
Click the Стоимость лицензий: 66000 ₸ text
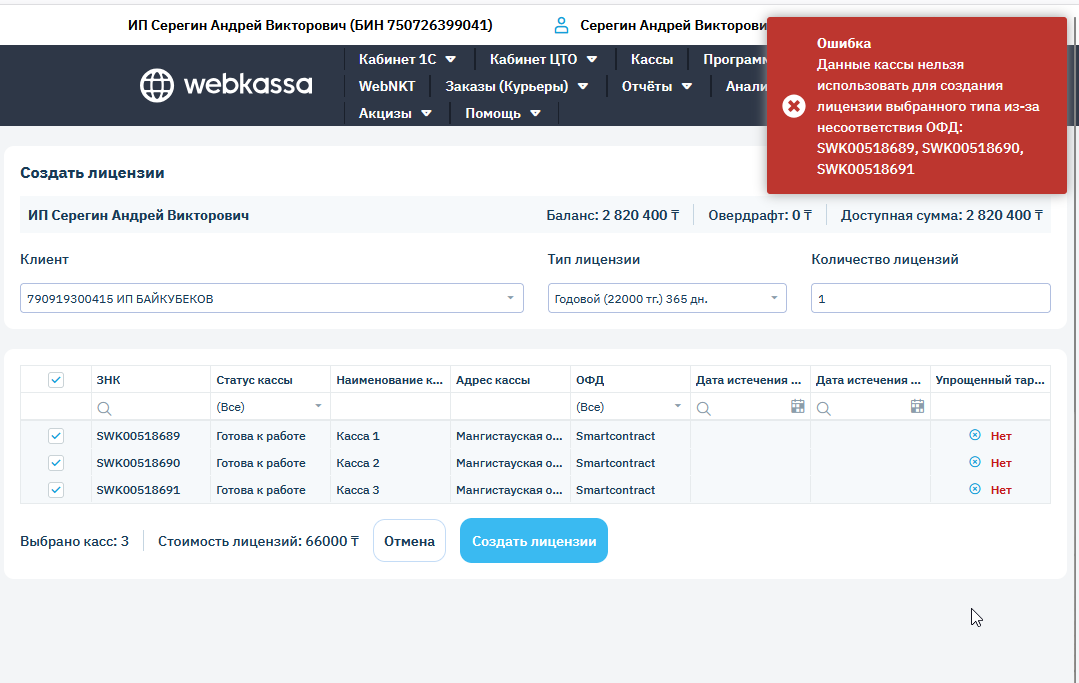[258, 541]
